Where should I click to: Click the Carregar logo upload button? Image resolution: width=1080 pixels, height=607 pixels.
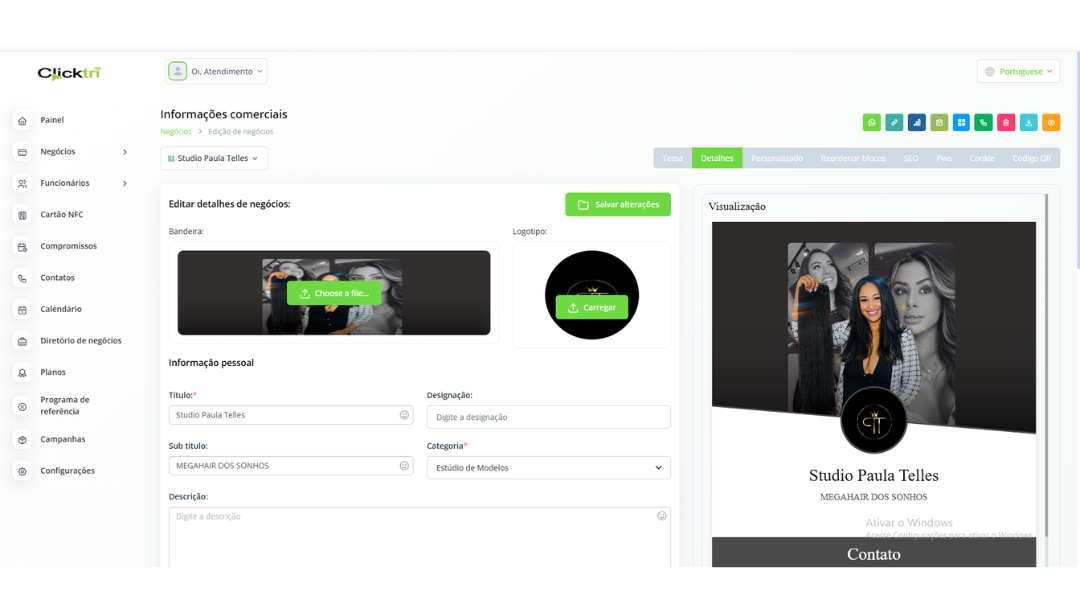pos(592,308)
